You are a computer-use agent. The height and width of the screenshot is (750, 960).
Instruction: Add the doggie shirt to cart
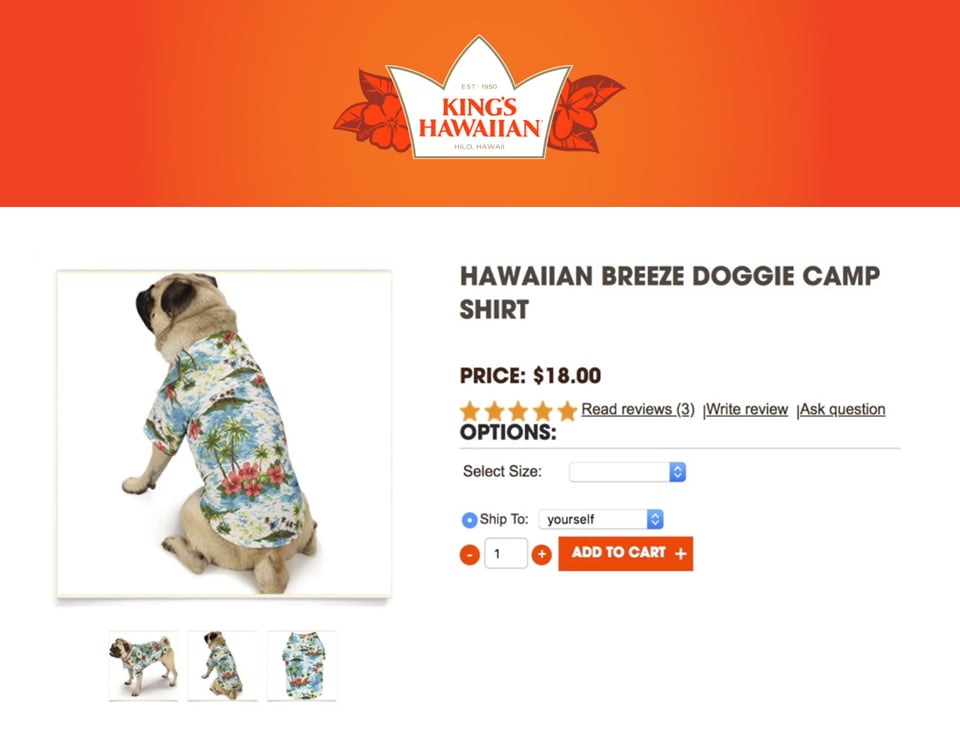tap(626, 553)
